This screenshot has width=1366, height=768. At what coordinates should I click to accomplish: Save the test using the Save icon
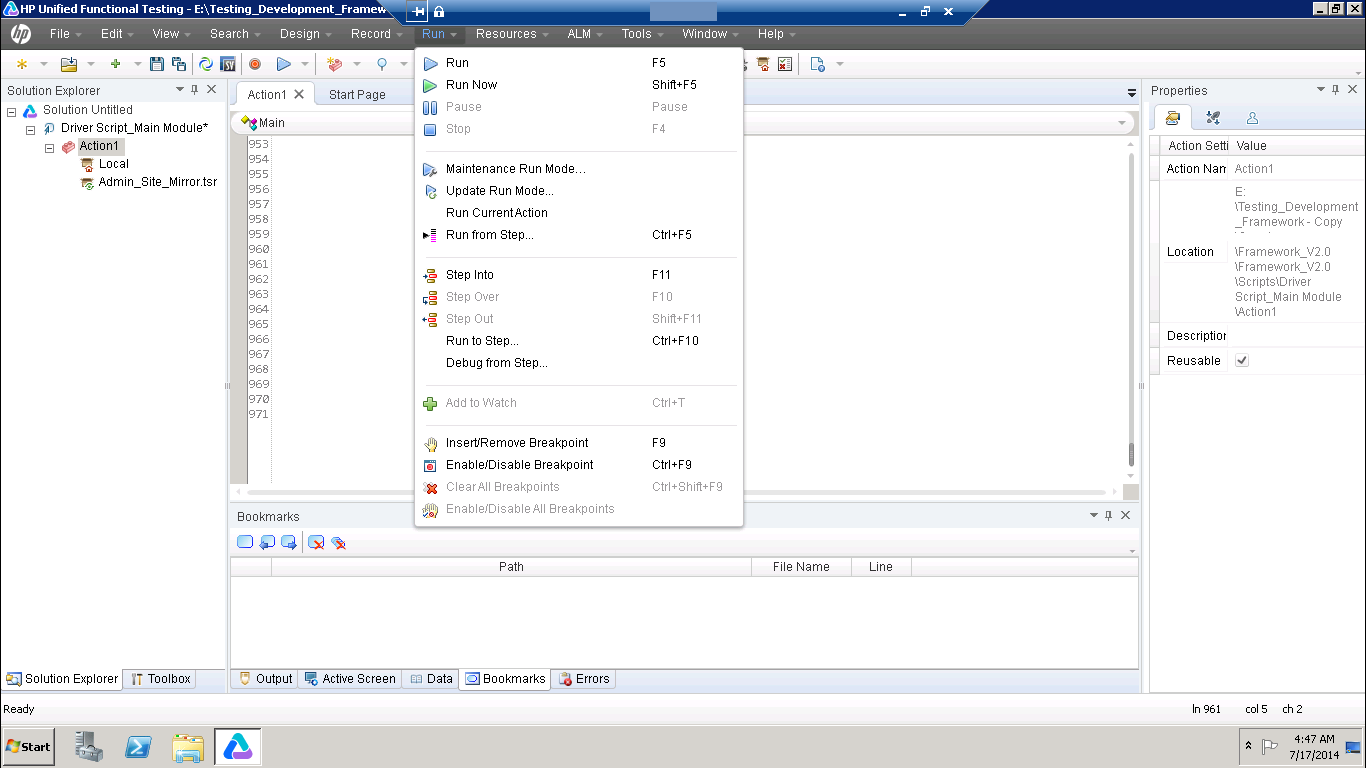point(156,63)
